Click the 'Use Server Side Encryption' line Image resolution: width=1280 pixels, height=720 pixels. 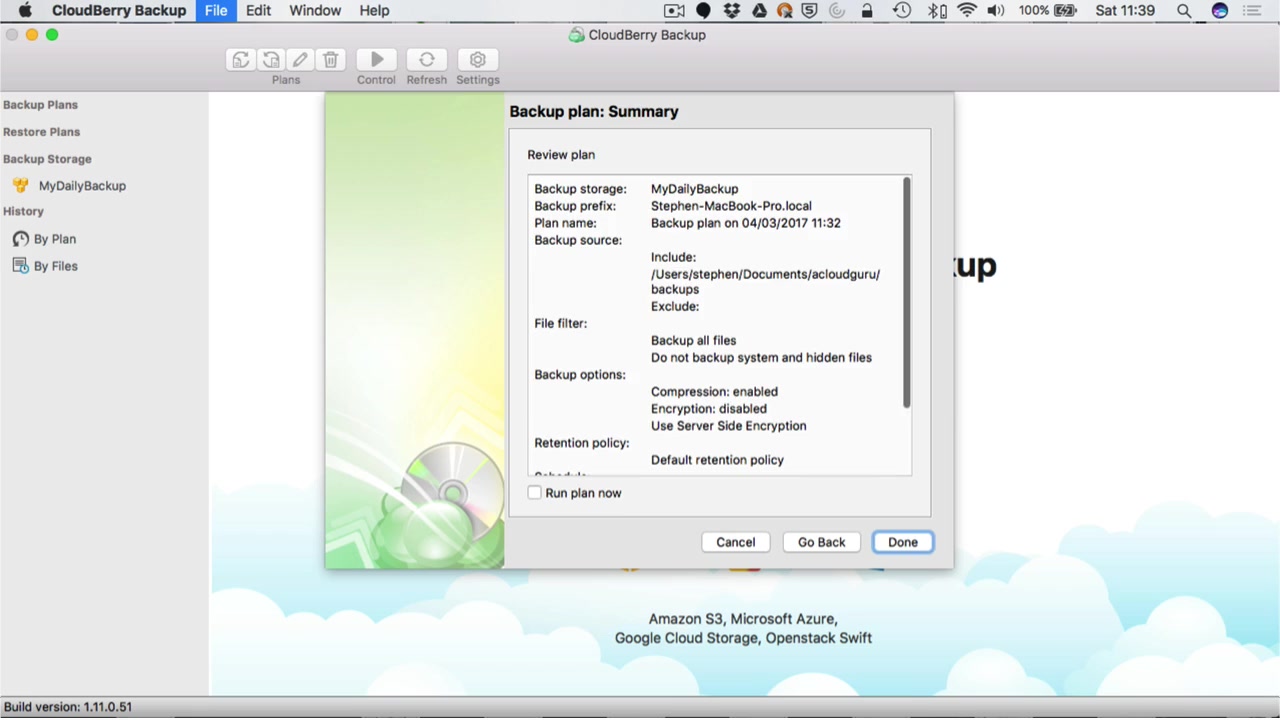729,426
